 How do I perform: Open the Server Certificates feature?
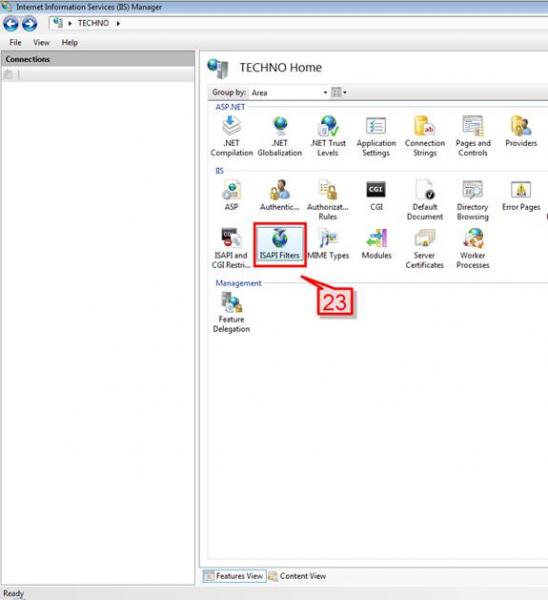point(424,249)
